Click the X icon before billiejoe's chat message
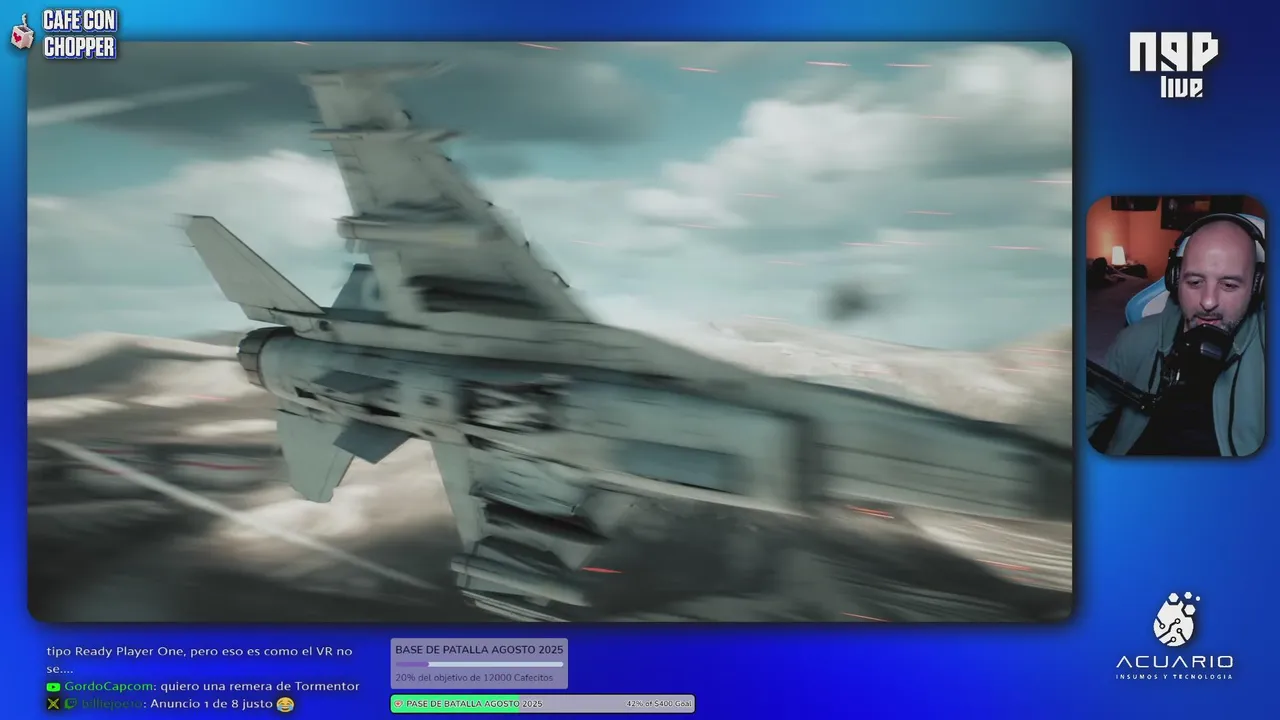The image size is (1280, 720). [x=53, y=704]
